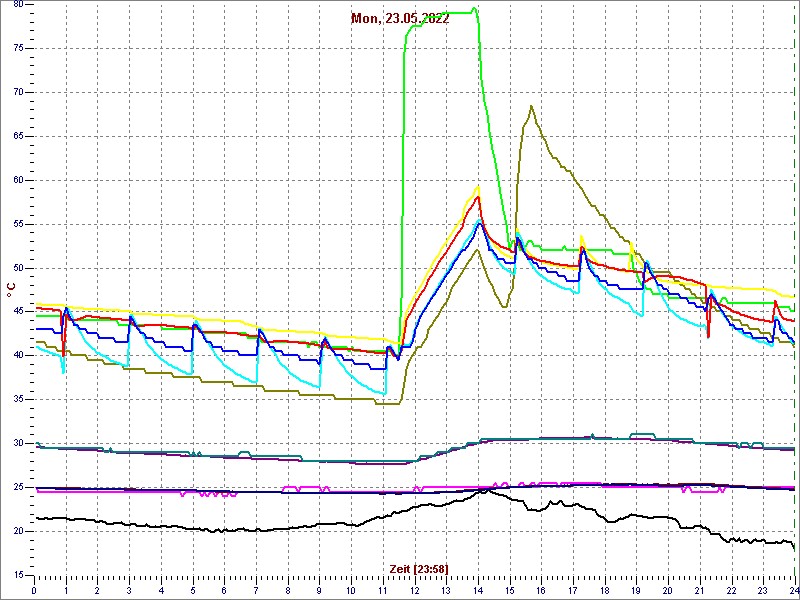Select the 65 label on the temperature axis
The image size is (800, 600).
(x=18, y=136)
